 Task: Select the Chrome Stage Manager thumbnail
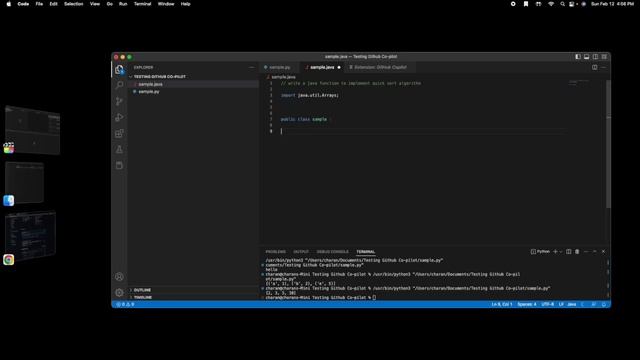pos(30,236)
